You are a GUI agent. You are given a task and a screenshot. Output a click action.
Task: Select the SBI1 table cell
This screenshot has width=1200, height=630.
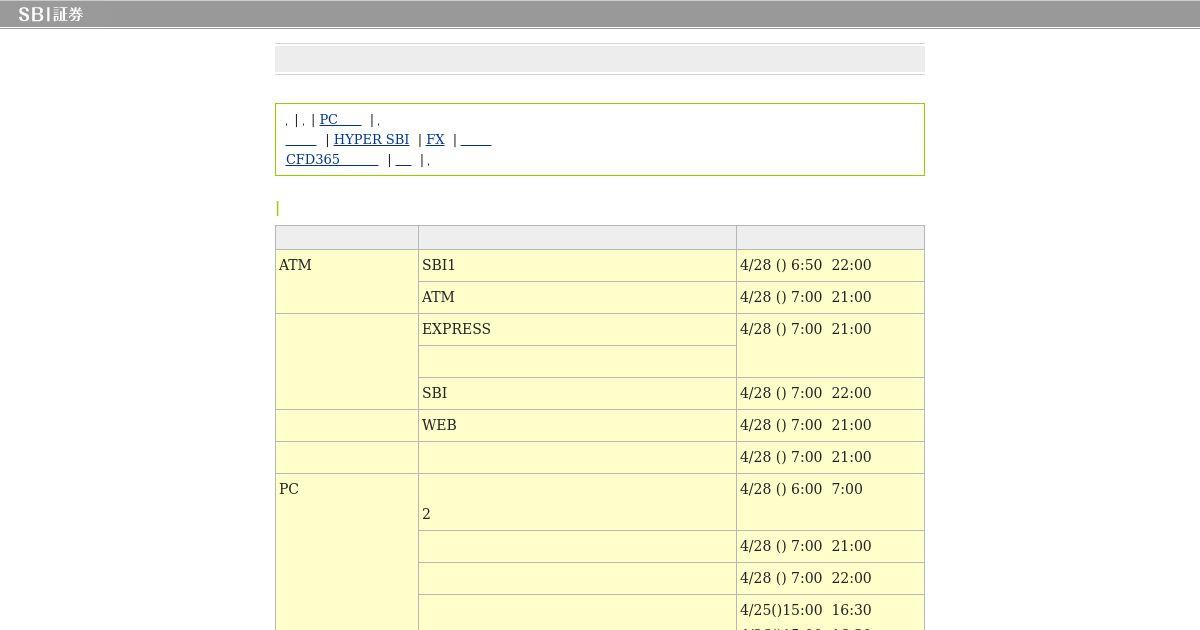[577, 265]
